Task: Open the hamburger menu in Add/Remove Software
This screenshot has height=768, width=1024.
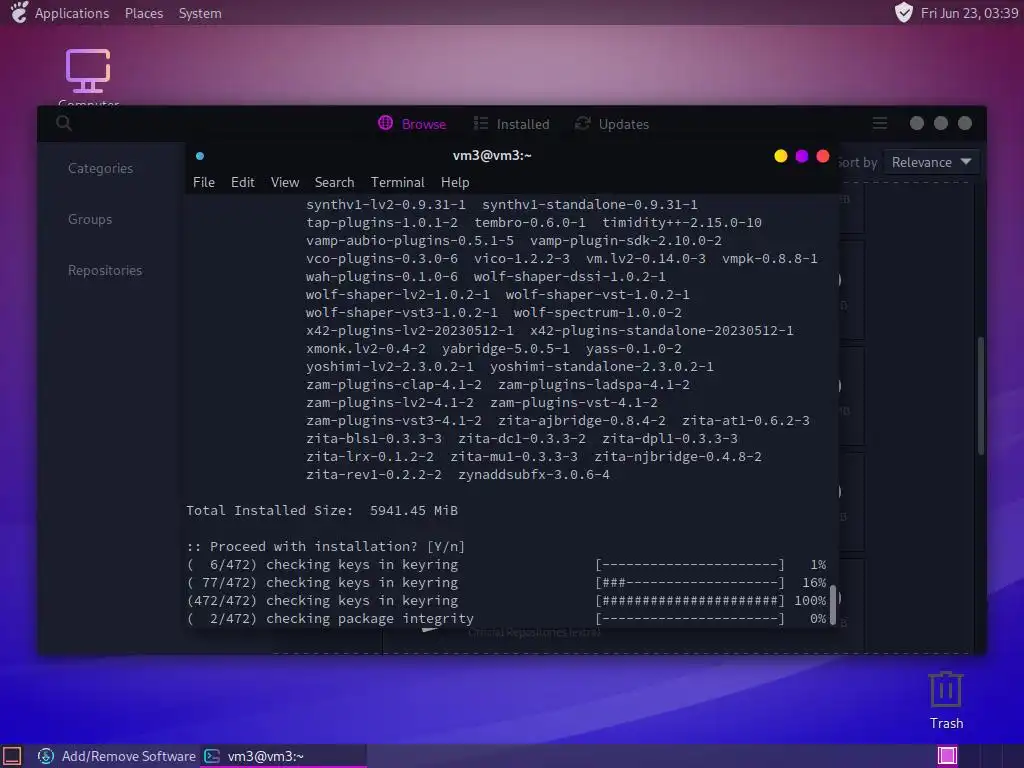Action: (880, 123)
